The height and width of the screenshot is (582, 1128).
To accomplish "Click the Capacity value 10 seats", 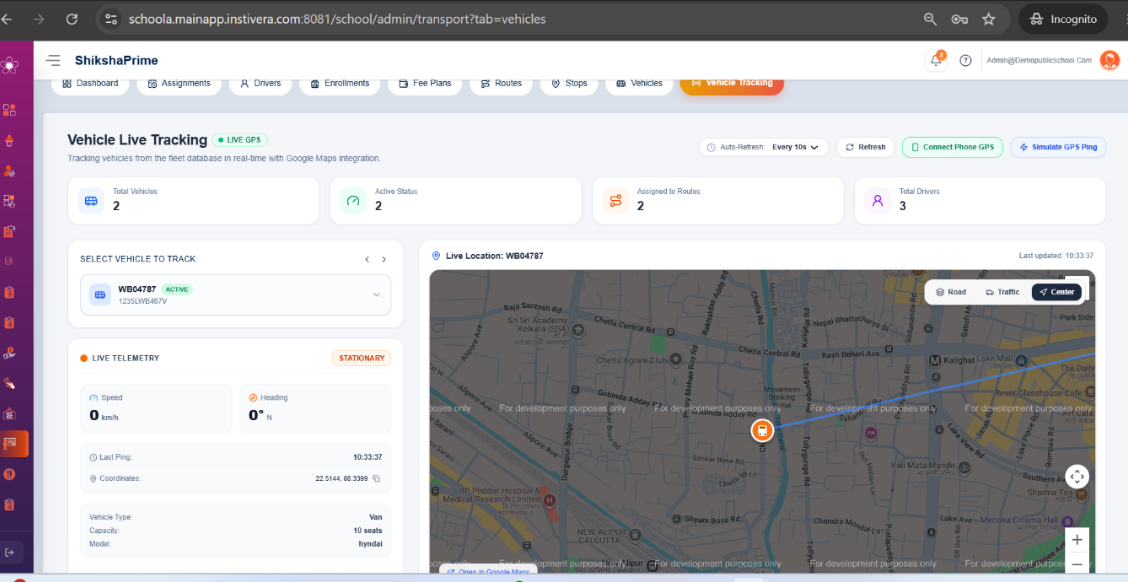I will pos(367,530).
